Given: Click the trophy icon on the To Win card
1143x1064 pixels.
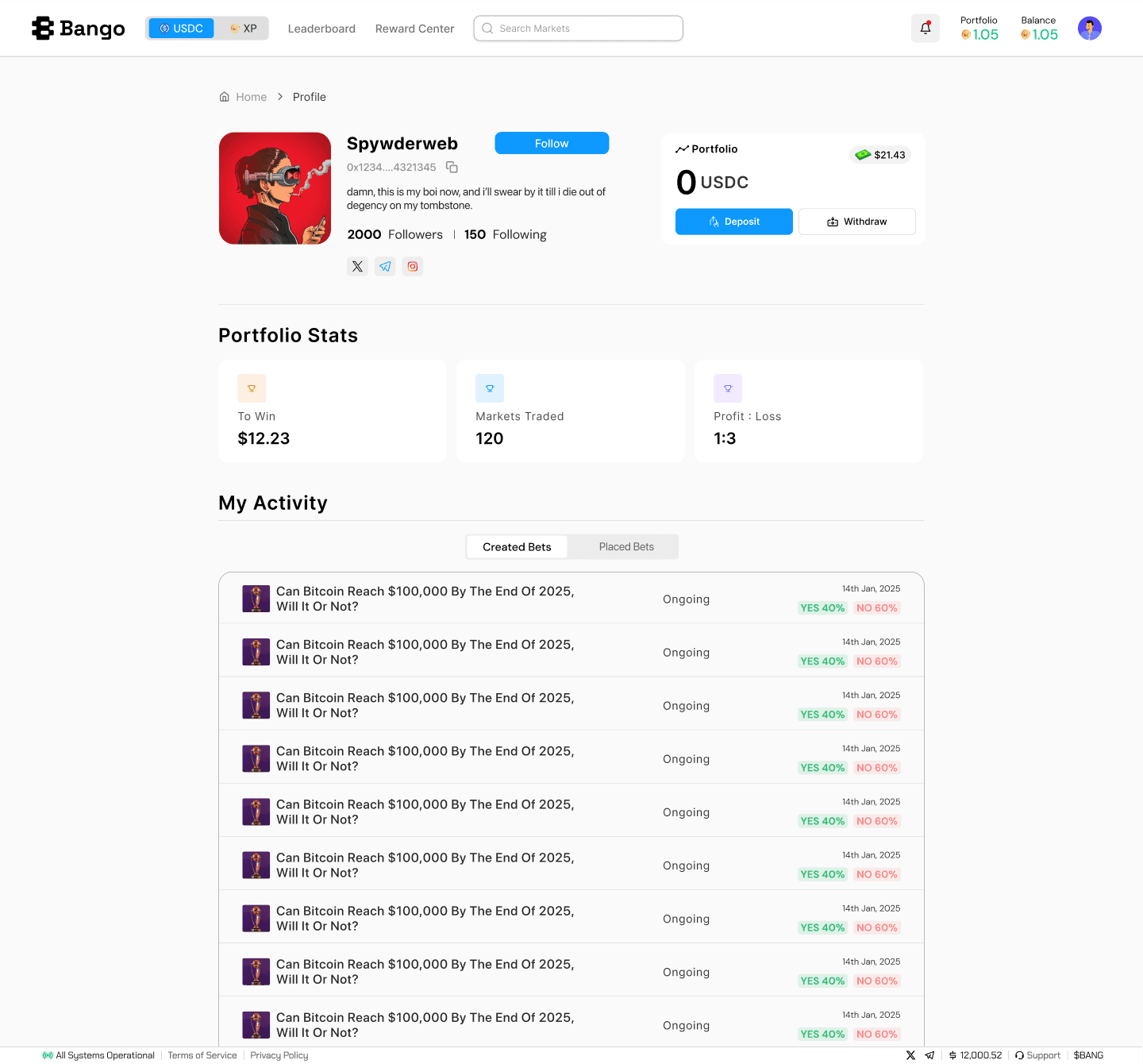Looking at the screenshot, I should pos(252,388).
